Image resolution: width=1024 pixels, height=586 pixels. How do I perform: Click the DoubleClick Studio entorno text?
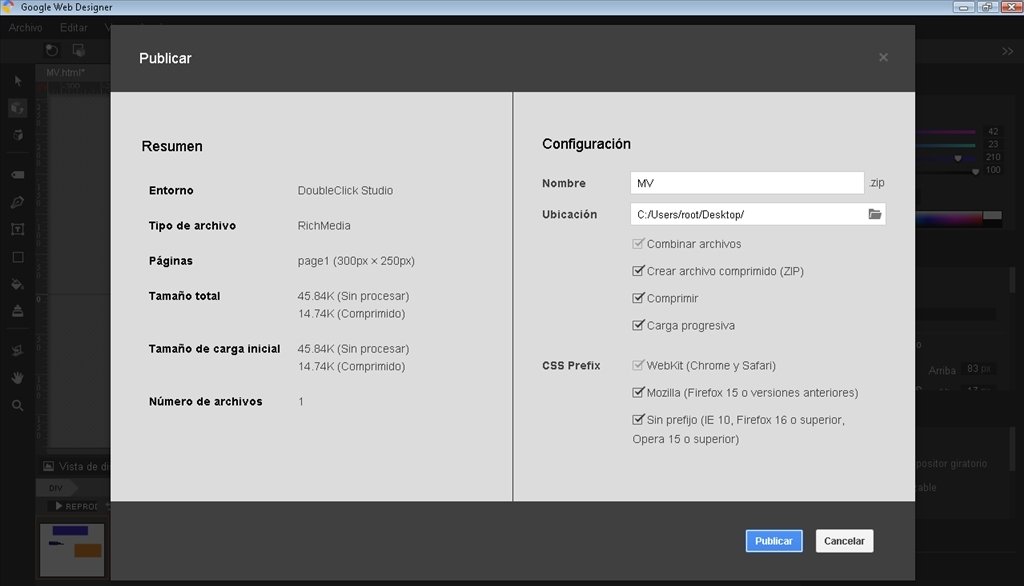[x=345, y=190]
